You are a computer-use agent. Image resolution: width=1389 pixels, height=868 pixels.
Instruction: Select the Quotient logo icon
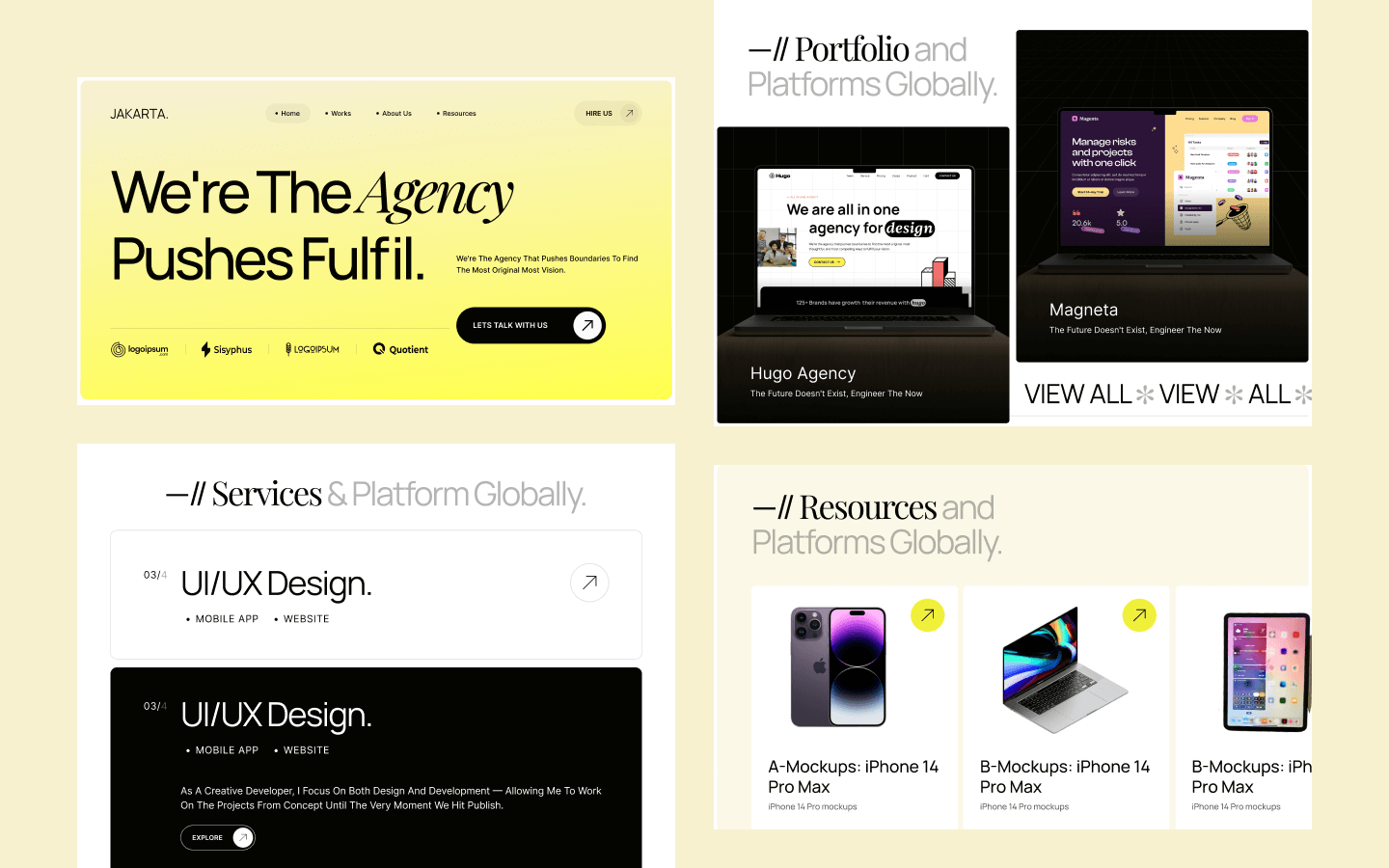[x=378, y=349]
